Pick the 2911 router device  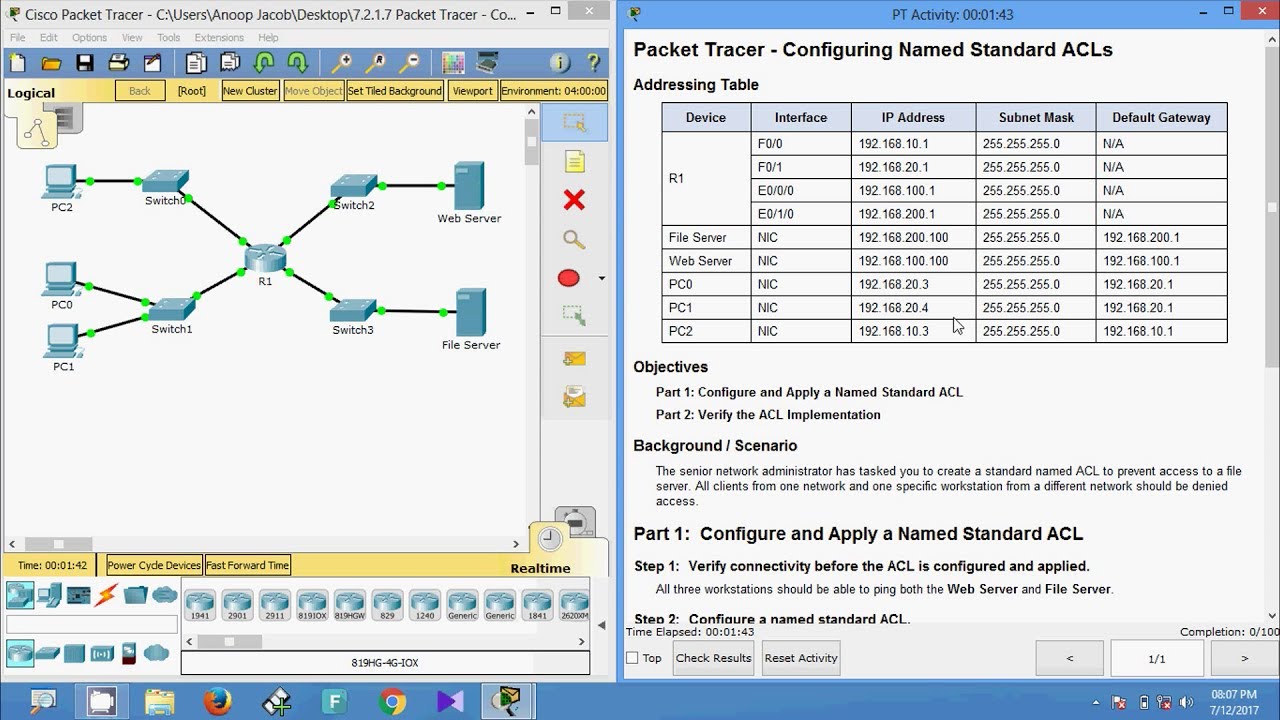(274, 605)
